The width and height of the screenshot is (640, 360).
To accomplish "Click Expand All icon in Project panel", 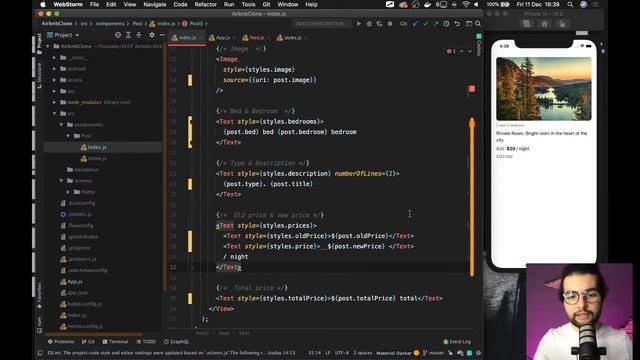I will tap(128, 35).
